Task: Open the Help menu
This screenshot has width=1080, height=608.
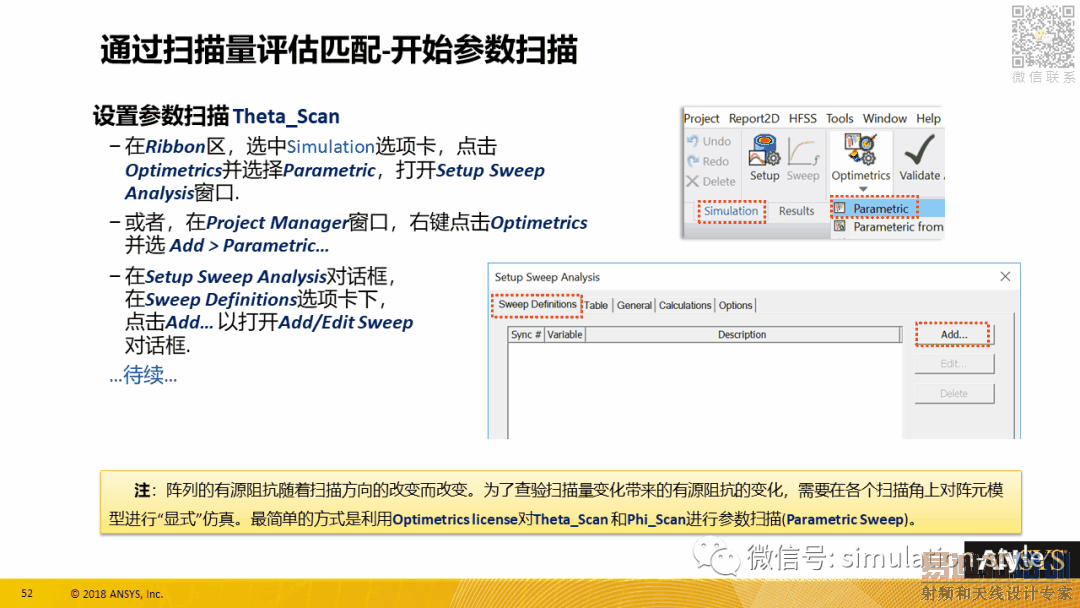Action: (x=928, y=118)
